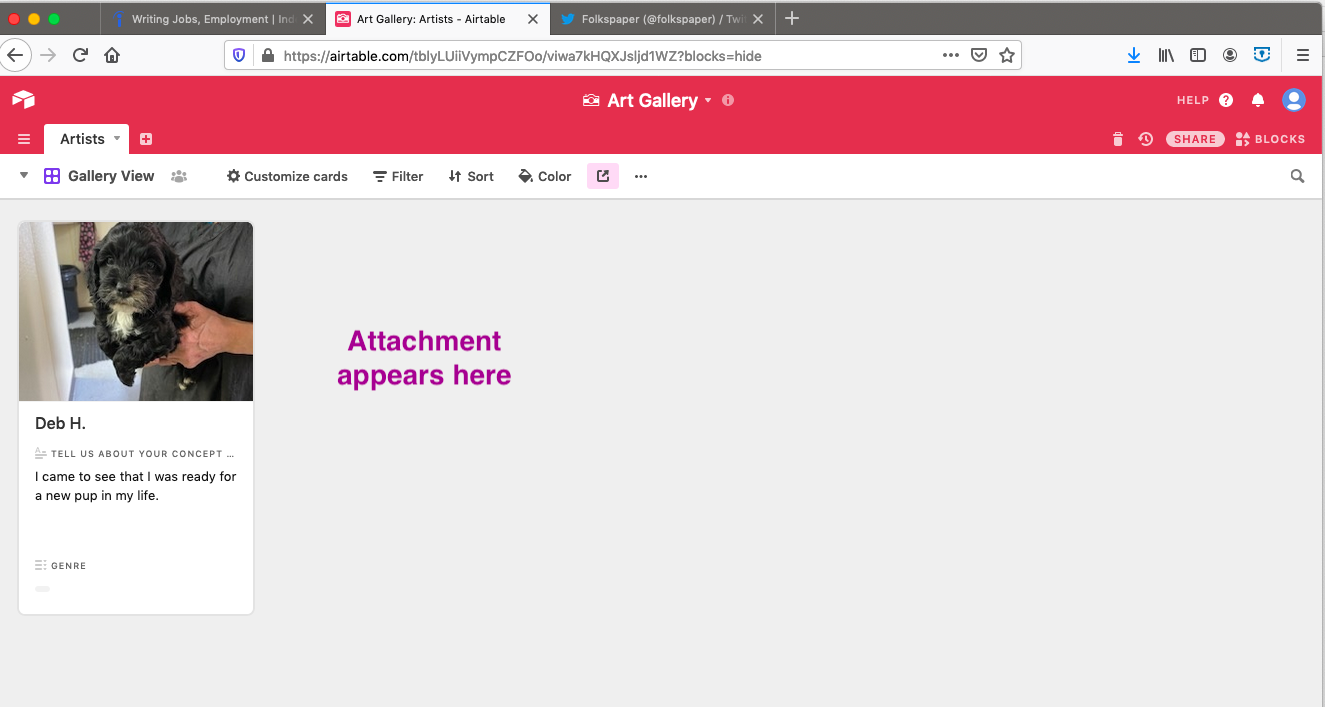
Task: Close the Writing Jobs browser tab
Action: [307, 19]
